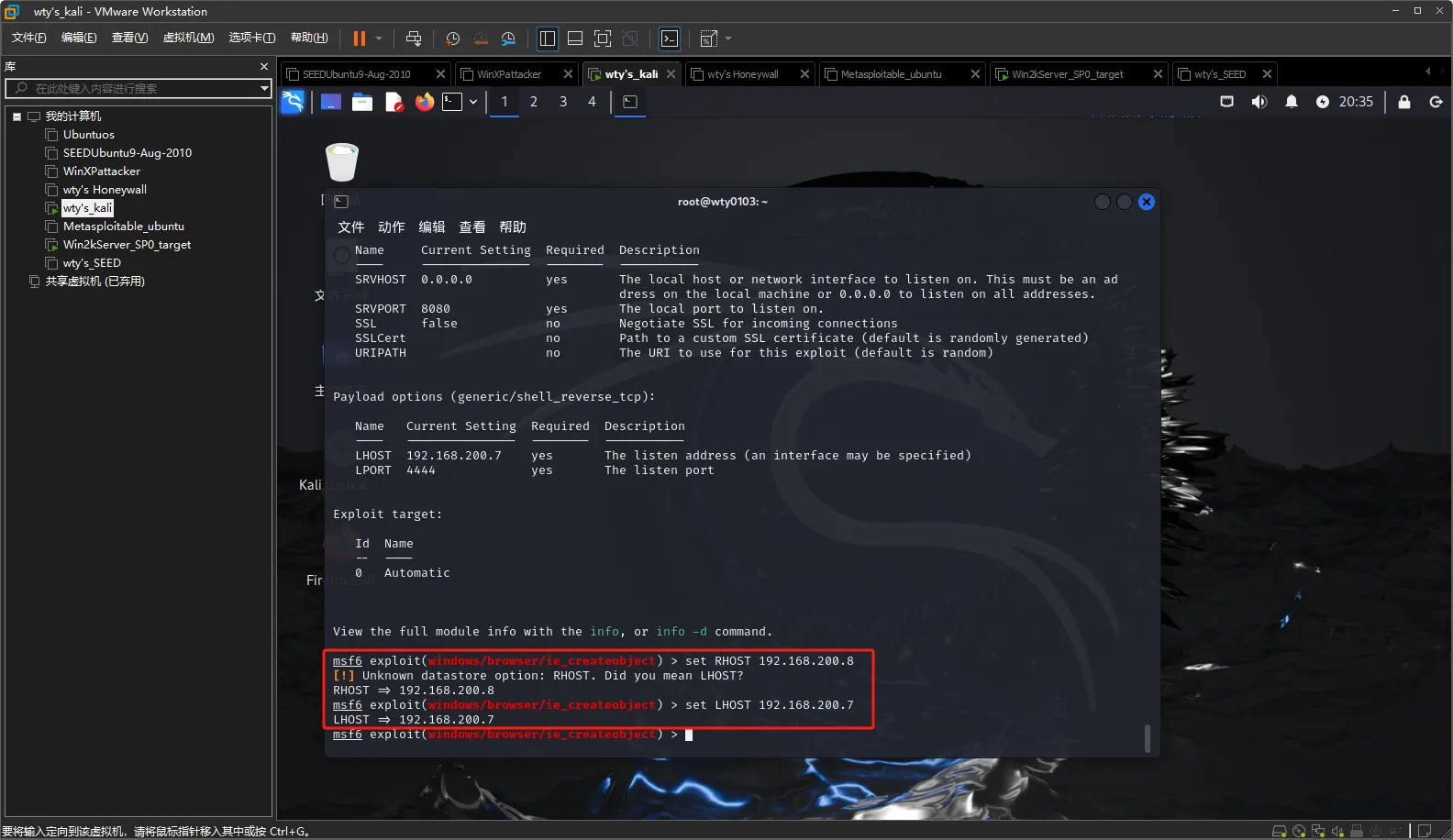Select WinXPattacker in the library tree
Screen dimensions: 1453x840
click(x=101, y=171)
